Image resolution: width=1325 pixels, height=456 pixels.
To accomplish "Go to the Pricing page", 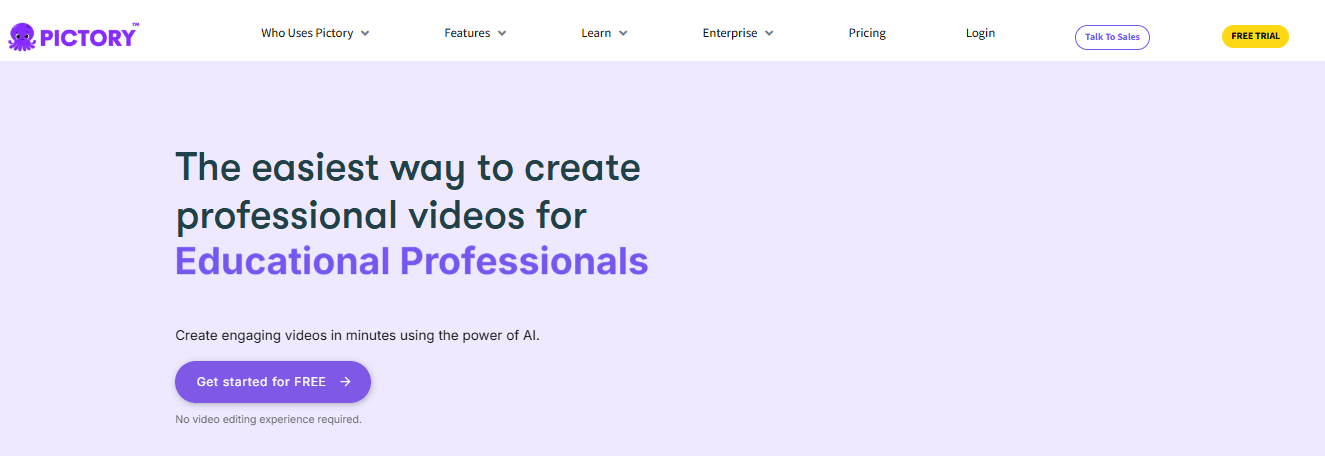I will click(867, 33).
